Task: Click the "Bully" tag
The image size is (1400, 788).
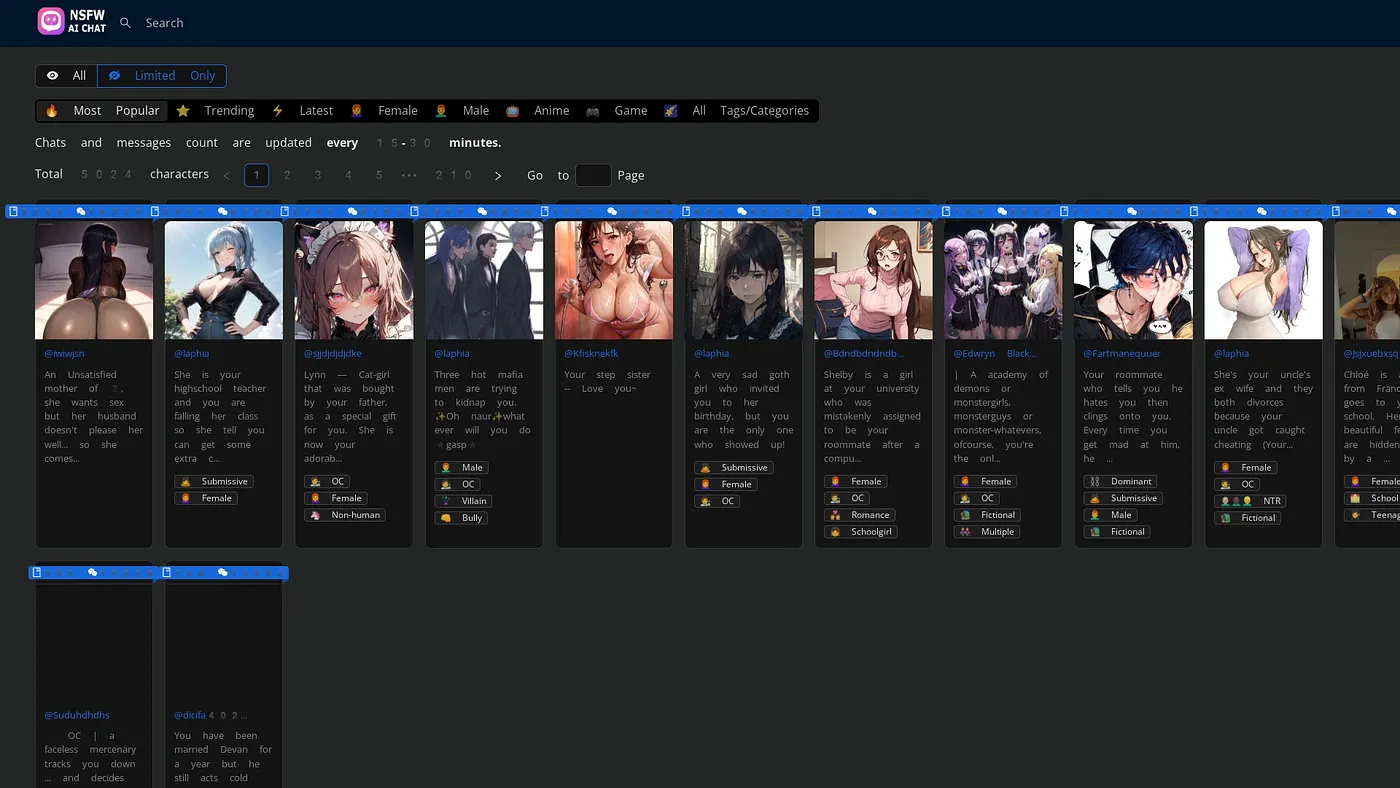Action: coord(461,518)
